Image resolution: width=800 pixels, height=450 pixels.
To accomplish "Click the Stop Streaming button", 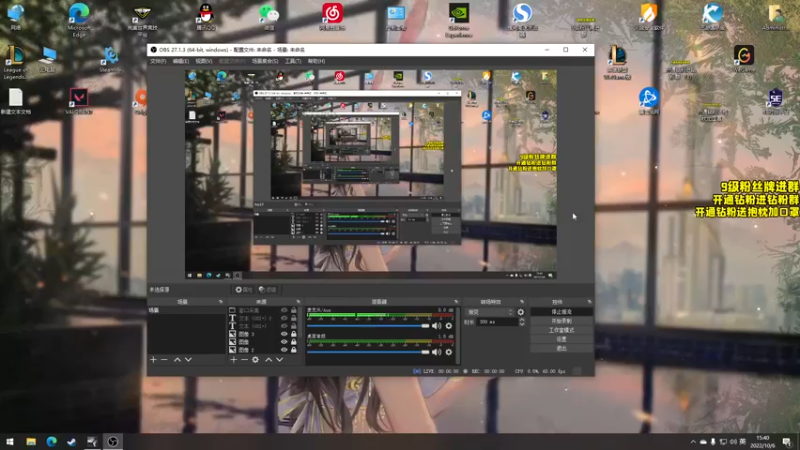I will pos(561,312).
